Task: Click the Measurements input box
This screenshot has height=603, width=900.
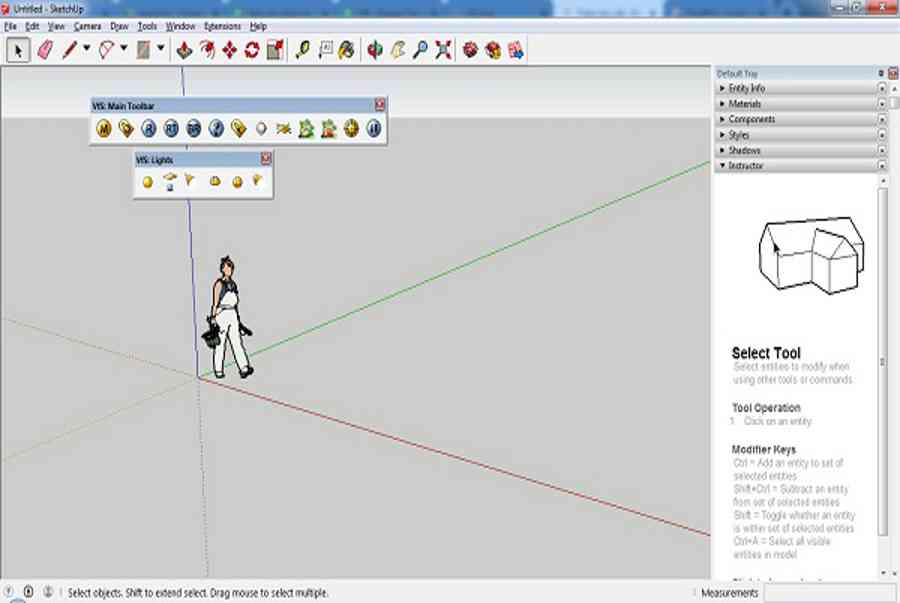Action: (x=829, y=593)
